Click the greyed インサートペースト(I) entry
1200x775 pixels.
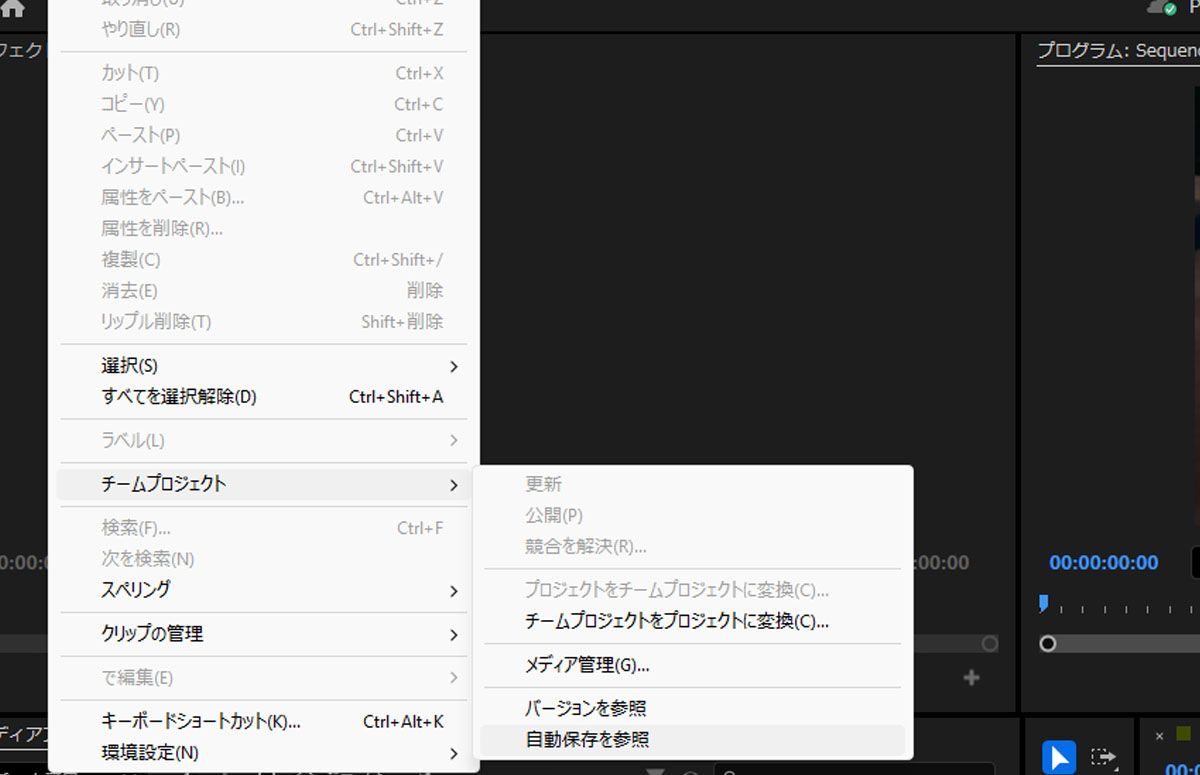(264, 167)
